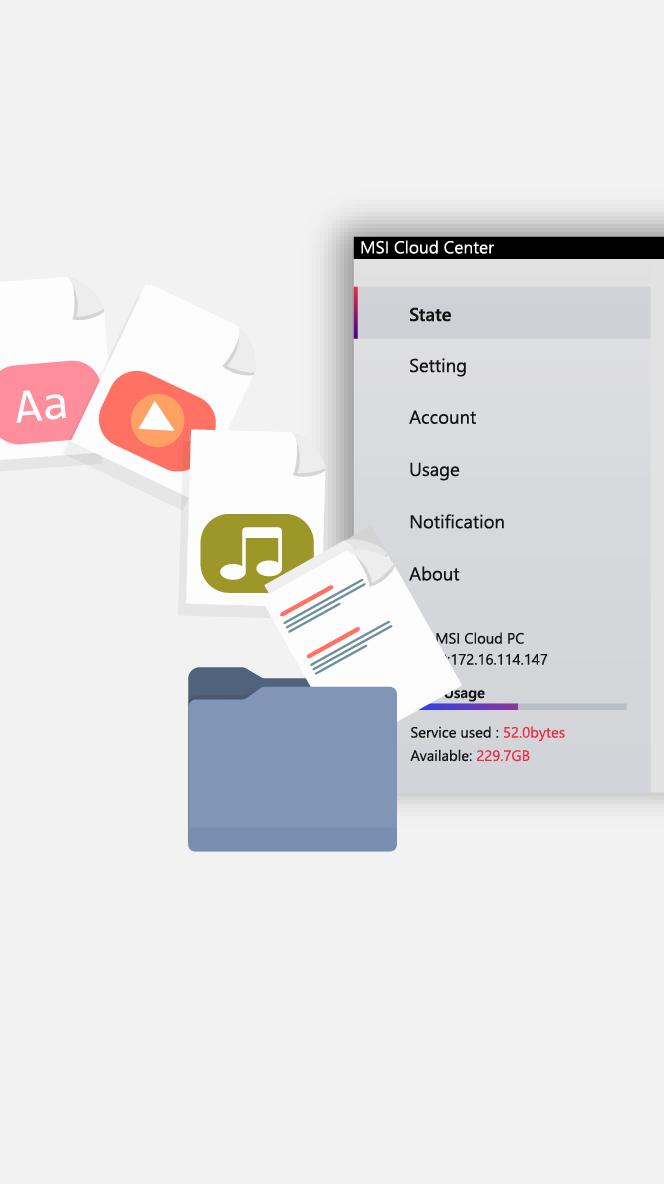The image size is (664, 1184).
Task: Click the gradient selection marker beside State
Action: coord(356,313)
